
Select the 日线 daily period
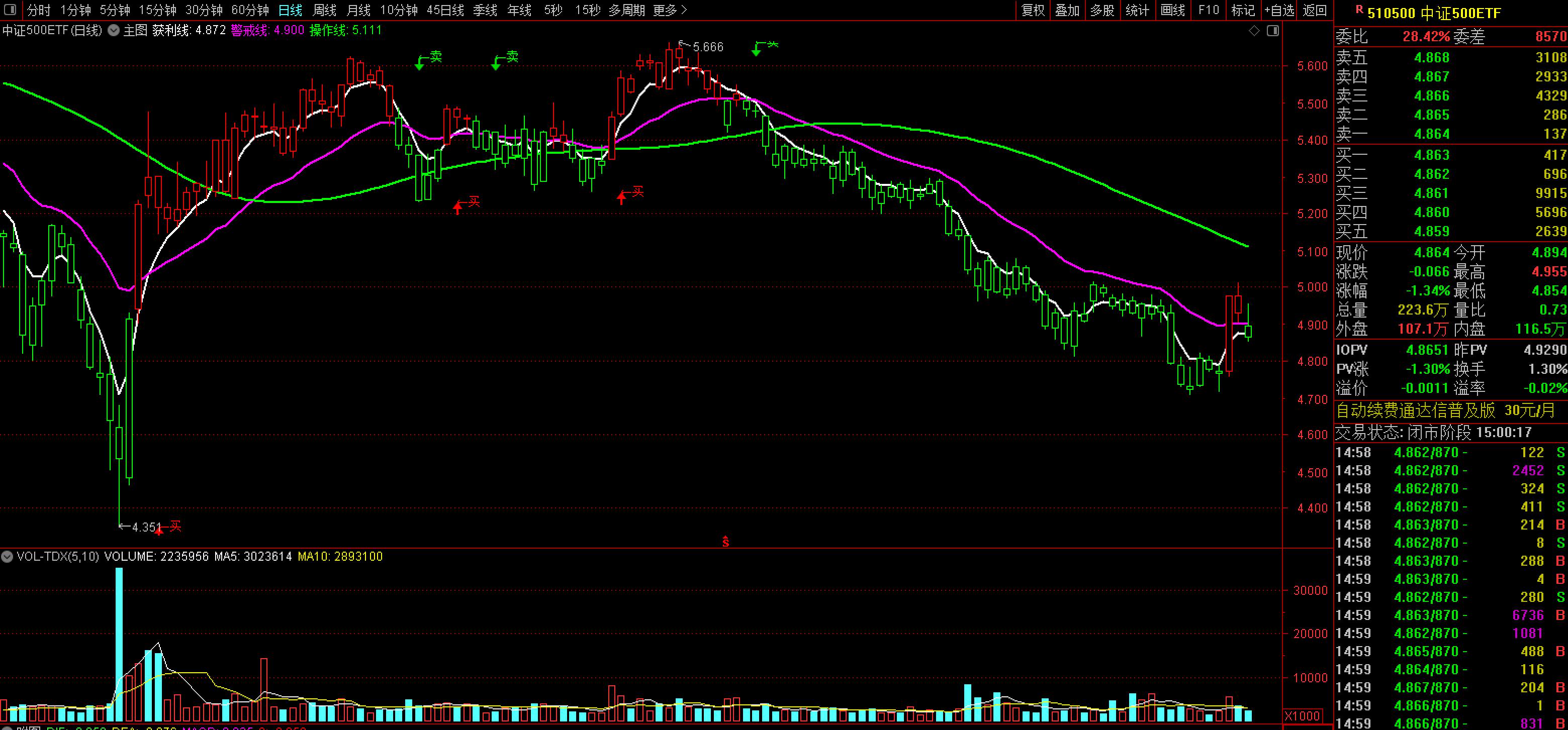[291, 10]
